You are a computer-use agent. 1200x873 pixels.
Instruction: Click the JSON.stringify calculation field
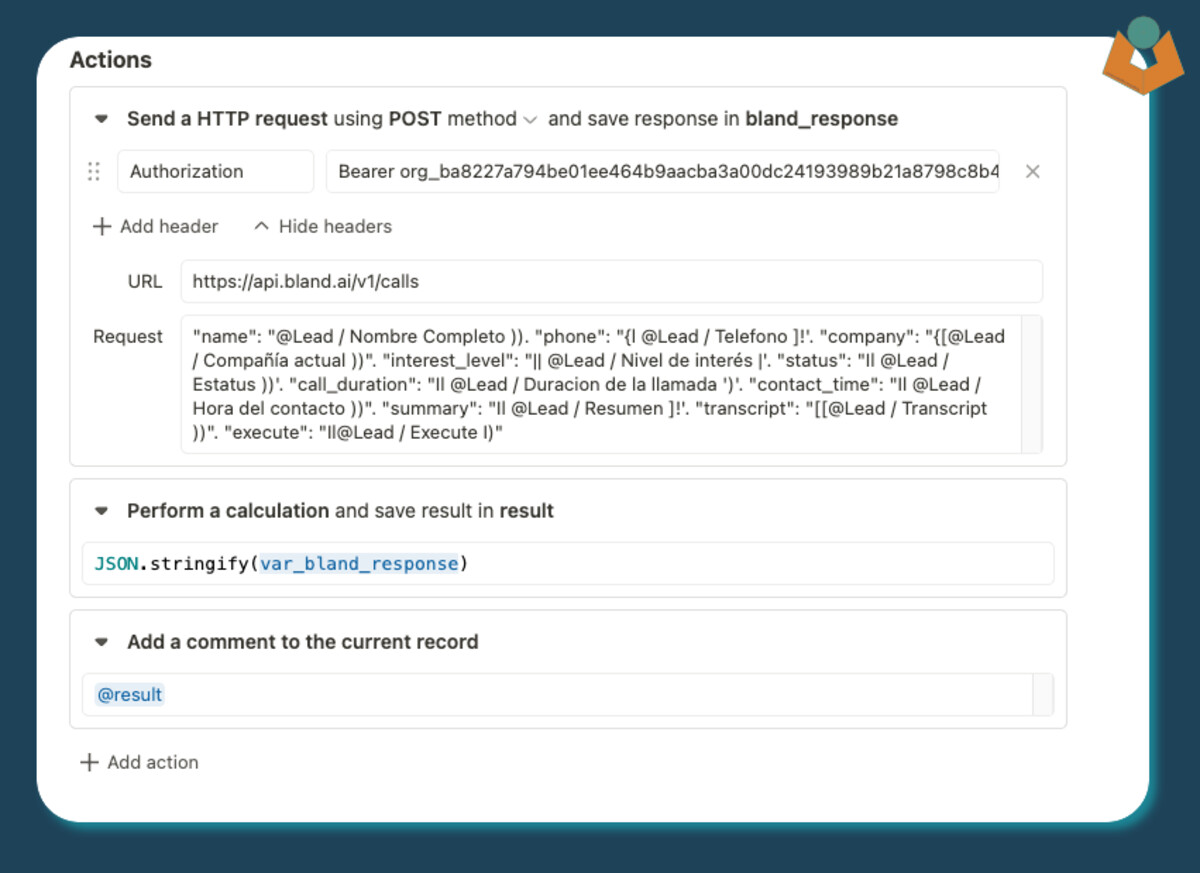(567, 564)
